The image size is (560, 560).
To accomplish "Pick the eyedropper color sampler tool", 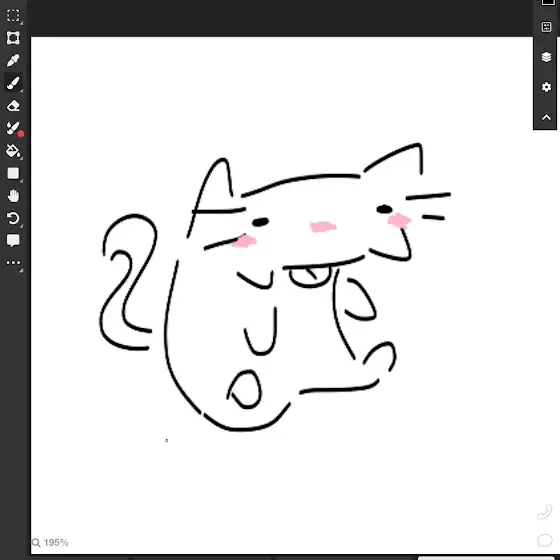I will (x=13, y=60).
